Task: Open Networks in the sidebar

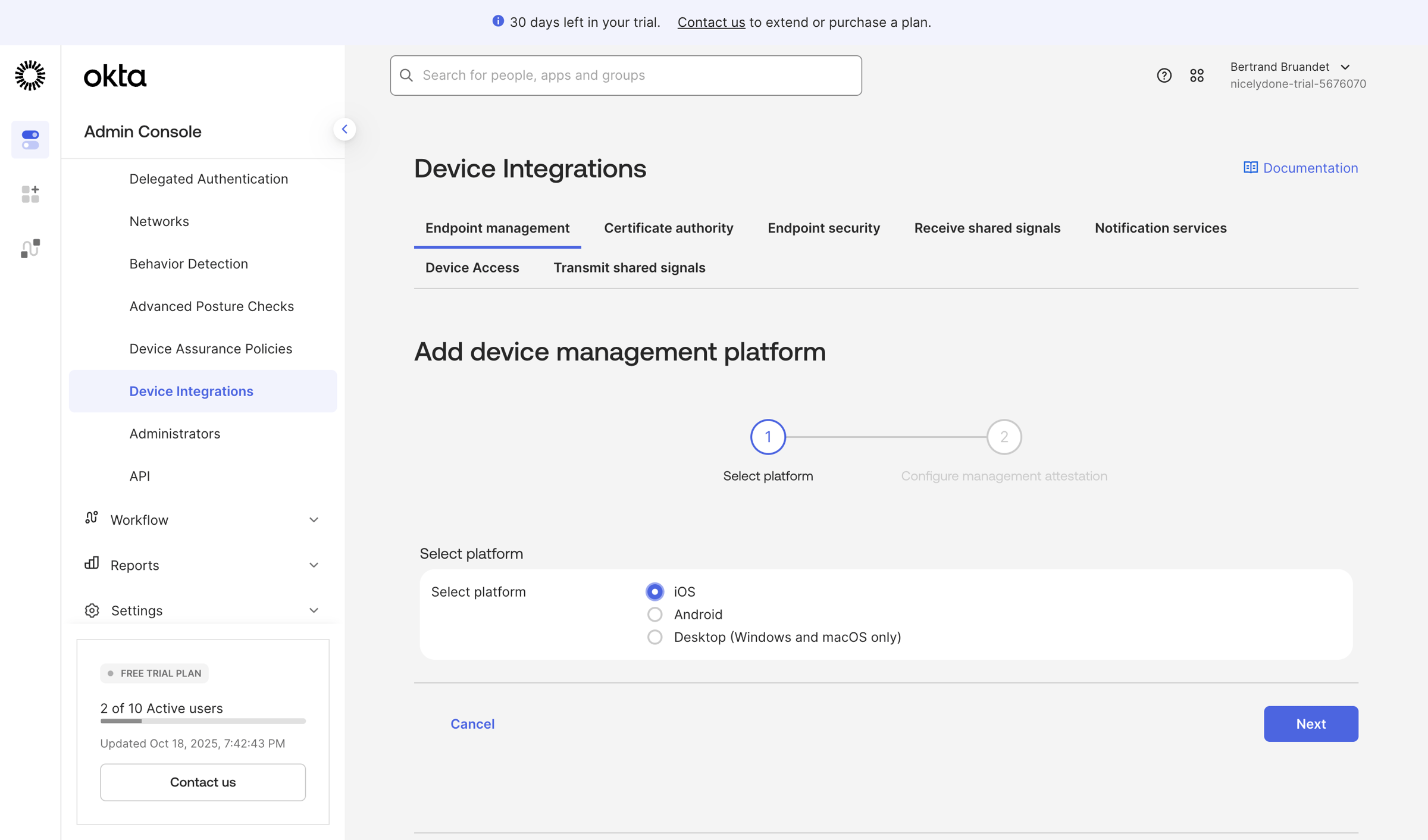Action: coord(159,221)
